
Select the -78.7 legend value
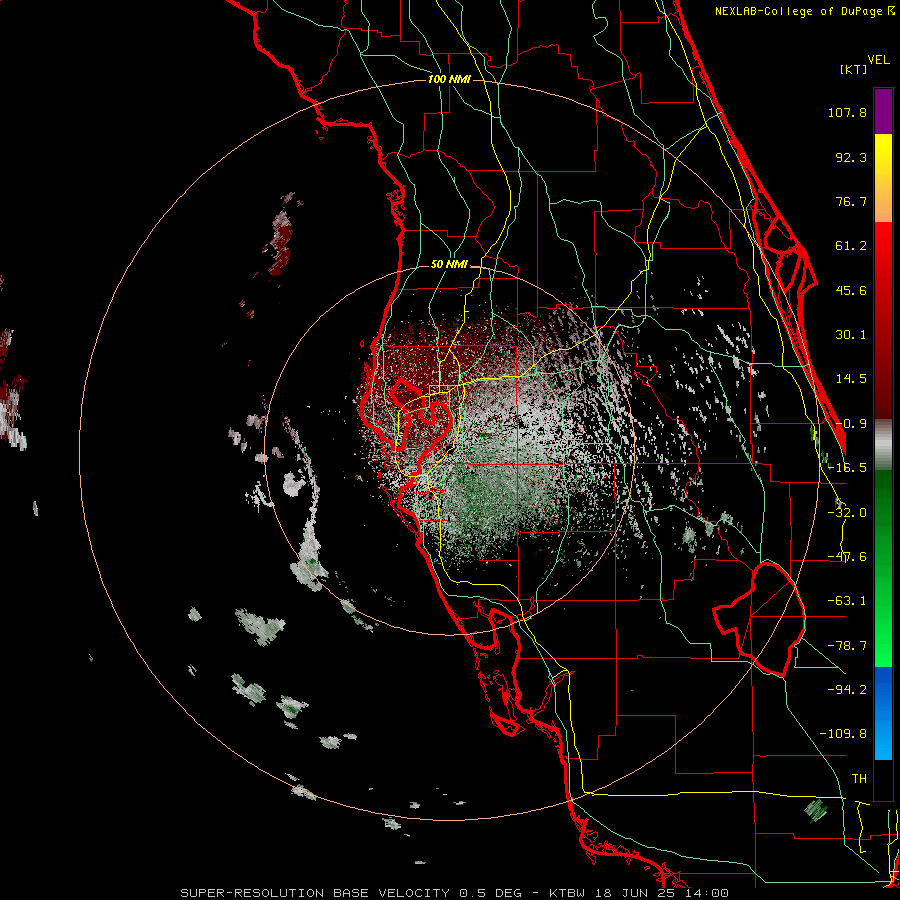click(x=847, y=646)
